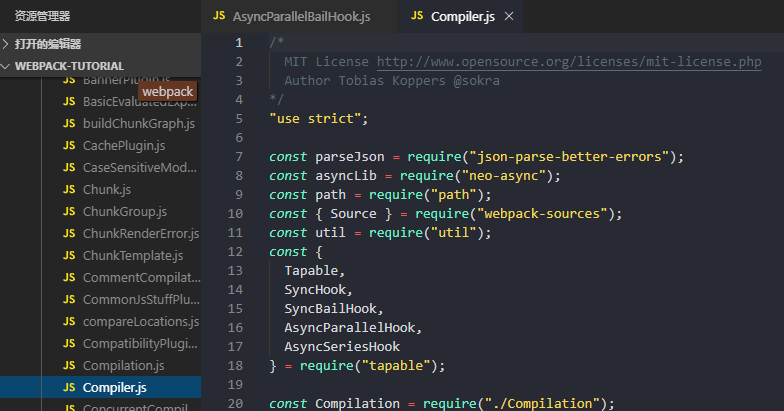The width and height of the screenshot is (784, 411).
Task: Click parseJson identifier on line 7
Action: (350, 157)
